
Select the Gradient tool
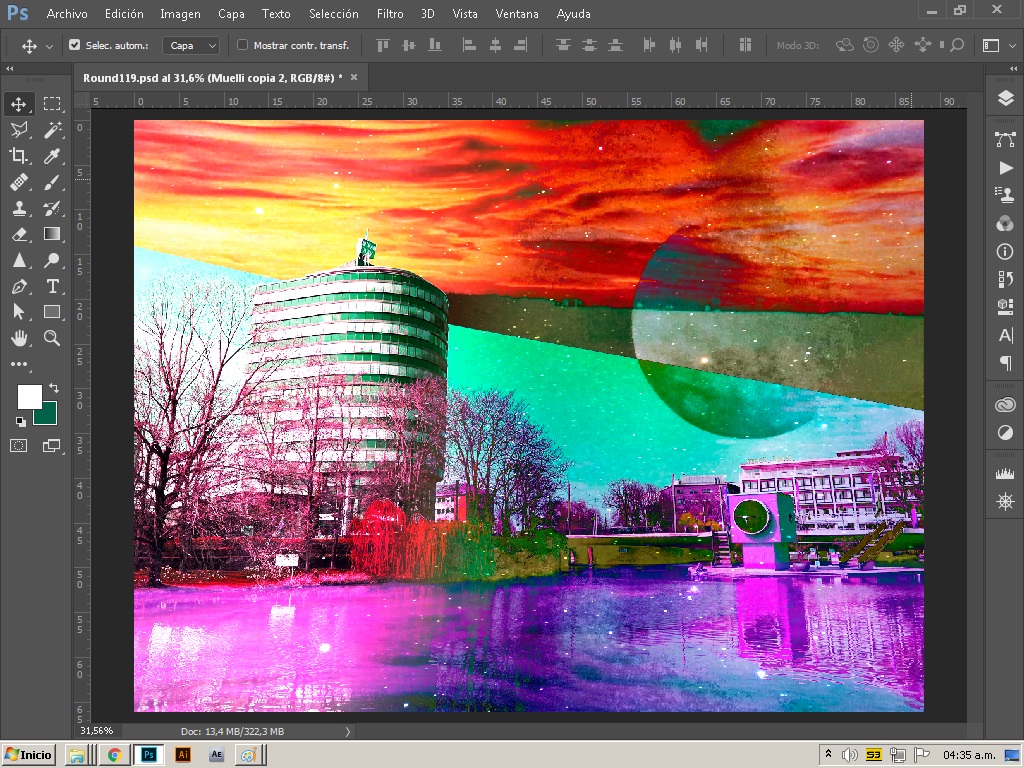pyautogui.click(x=52, y=234)
